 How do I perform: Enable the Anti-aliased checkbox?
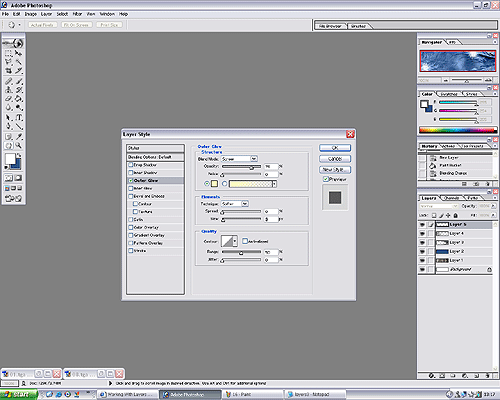245,241
